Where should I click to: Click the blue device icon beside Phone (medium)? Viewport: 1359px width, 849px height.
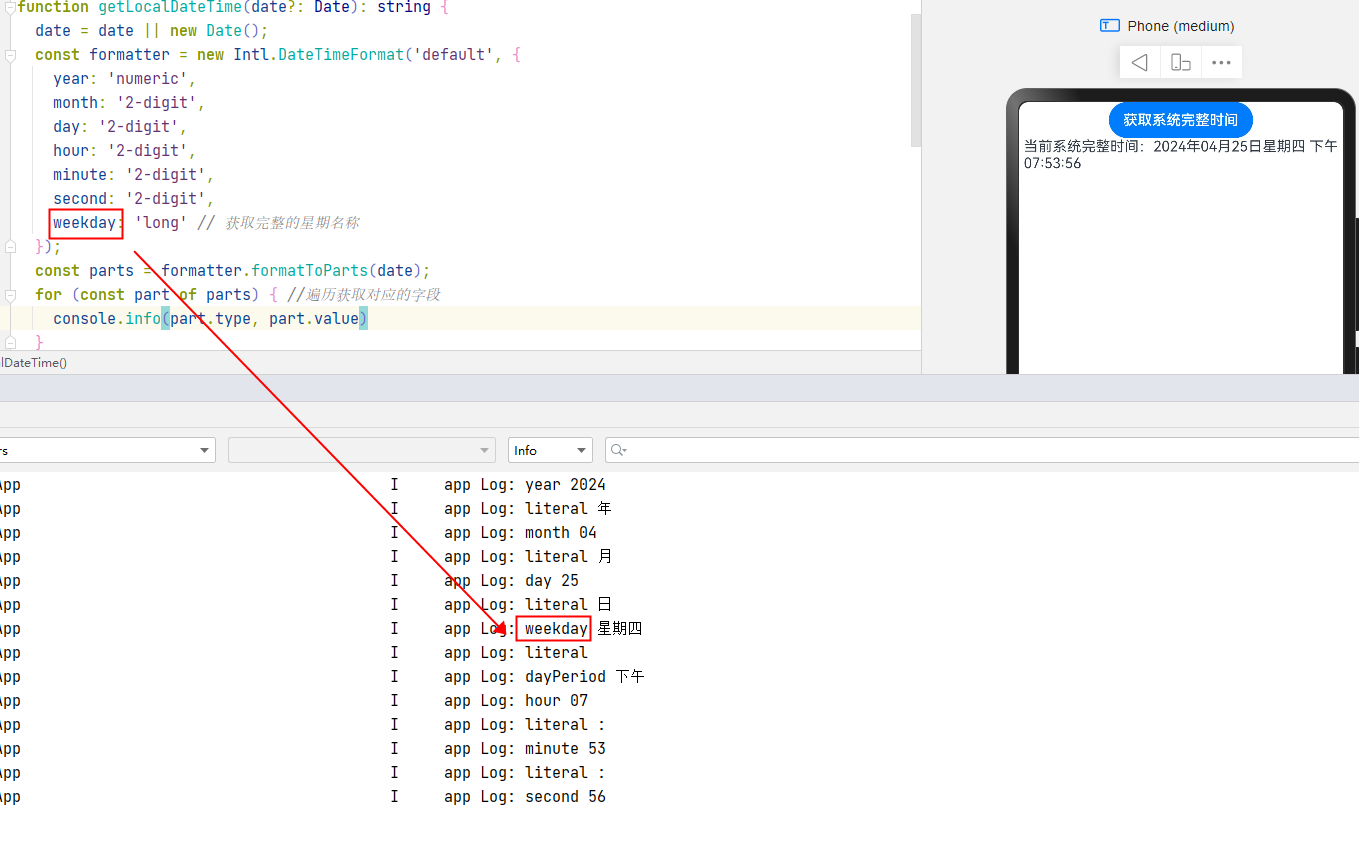tap(1109, 25)
